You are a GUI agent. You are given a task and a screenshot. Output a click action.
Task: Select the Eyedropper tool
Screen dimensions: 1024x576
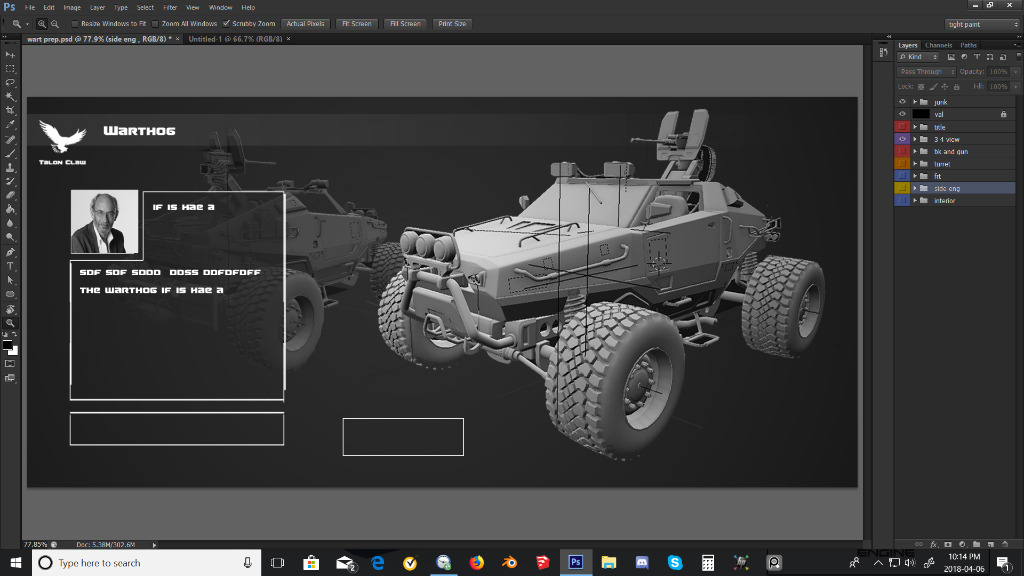click(x=10, y=124)
